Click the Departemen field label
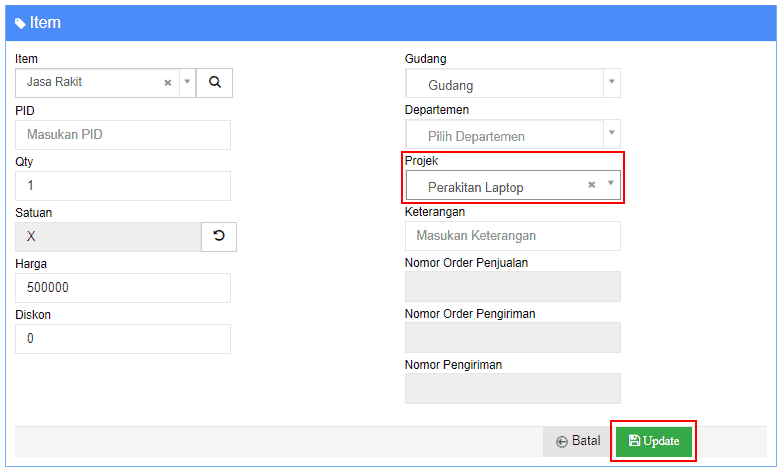 [x=436, y=110]
